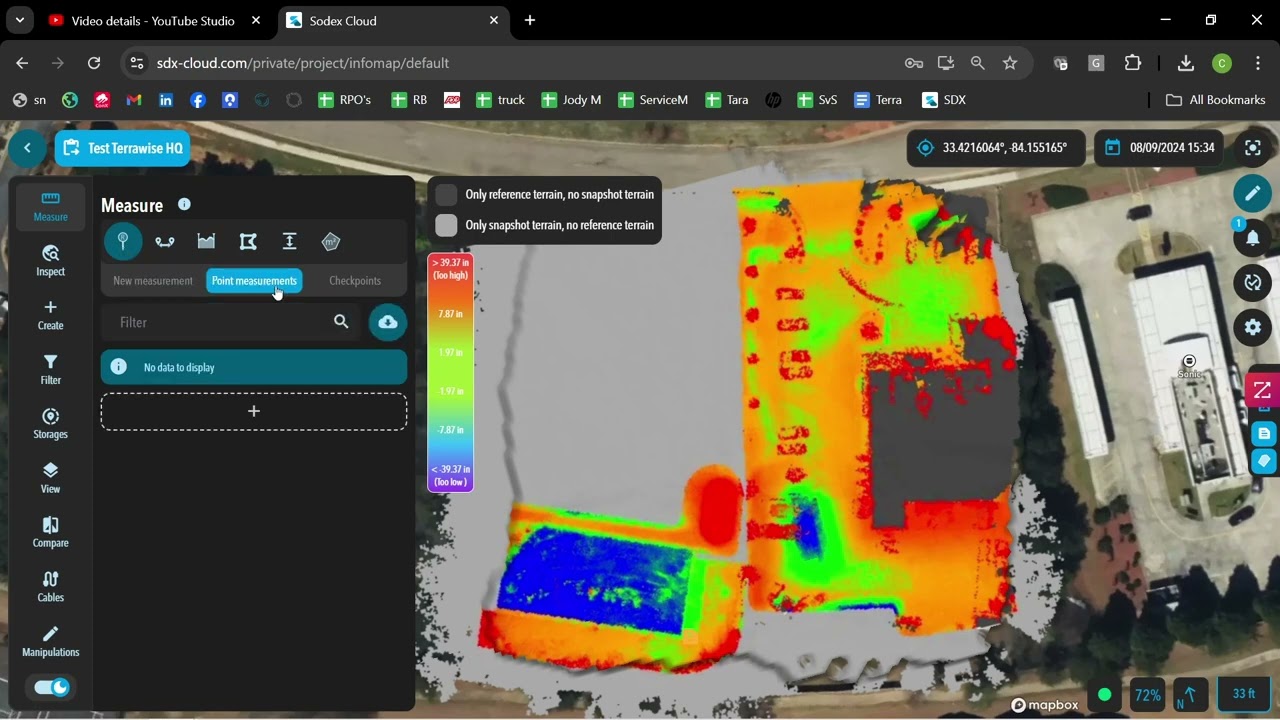
Task: Switch to Checkpoints tab
Action: tap(355, 281)
